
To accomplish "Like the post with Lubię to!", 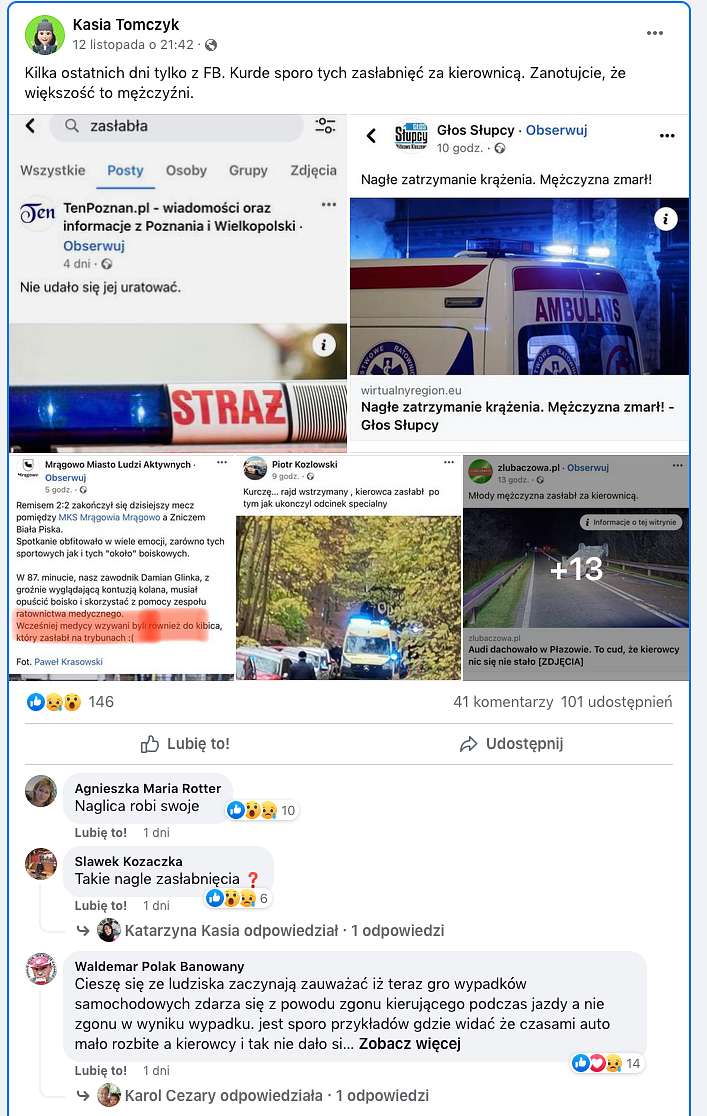I will [185, 744].
